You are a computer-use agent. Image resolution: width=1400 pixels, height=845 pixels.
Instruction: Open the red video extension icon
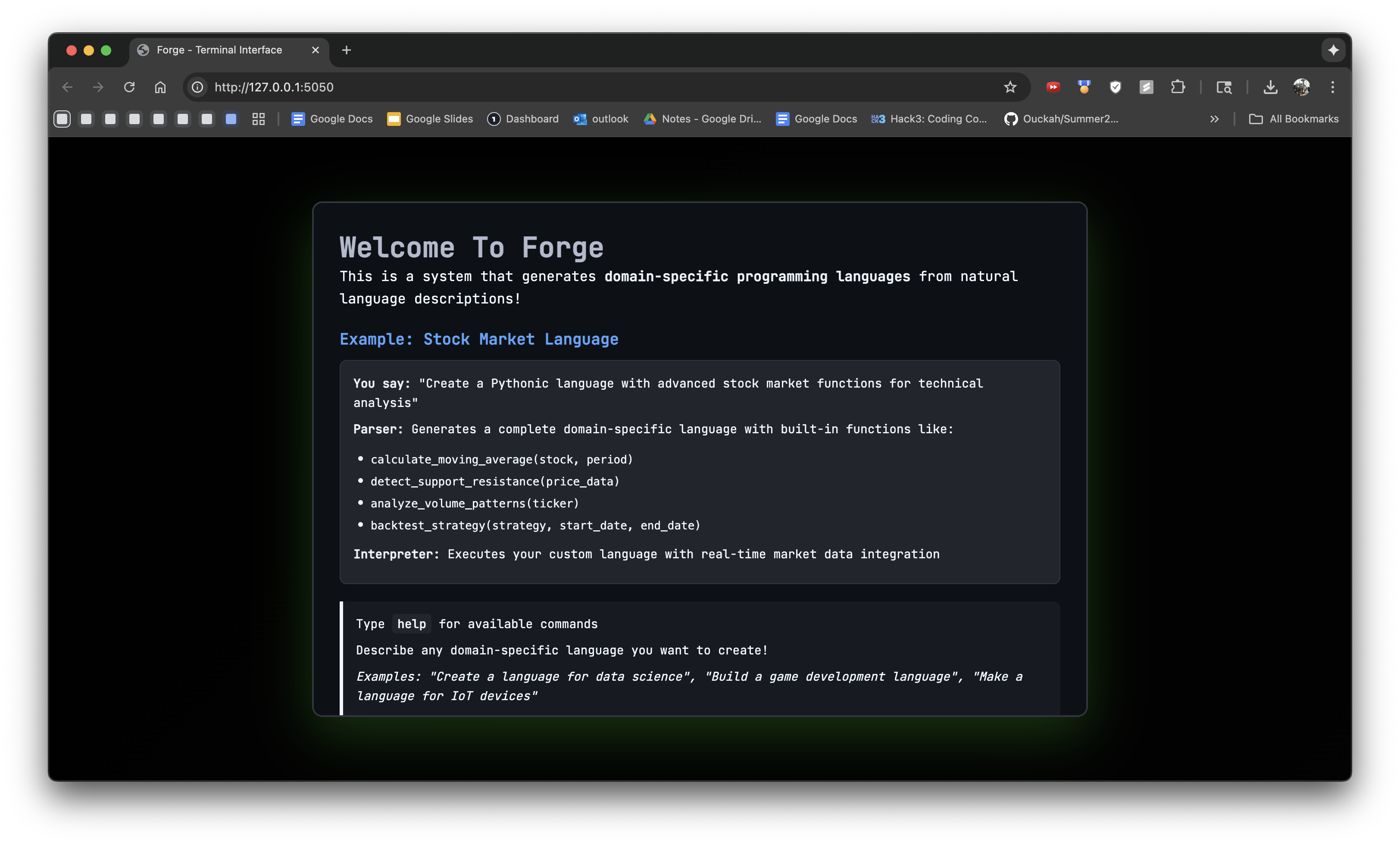click(x=1053, y=87)
